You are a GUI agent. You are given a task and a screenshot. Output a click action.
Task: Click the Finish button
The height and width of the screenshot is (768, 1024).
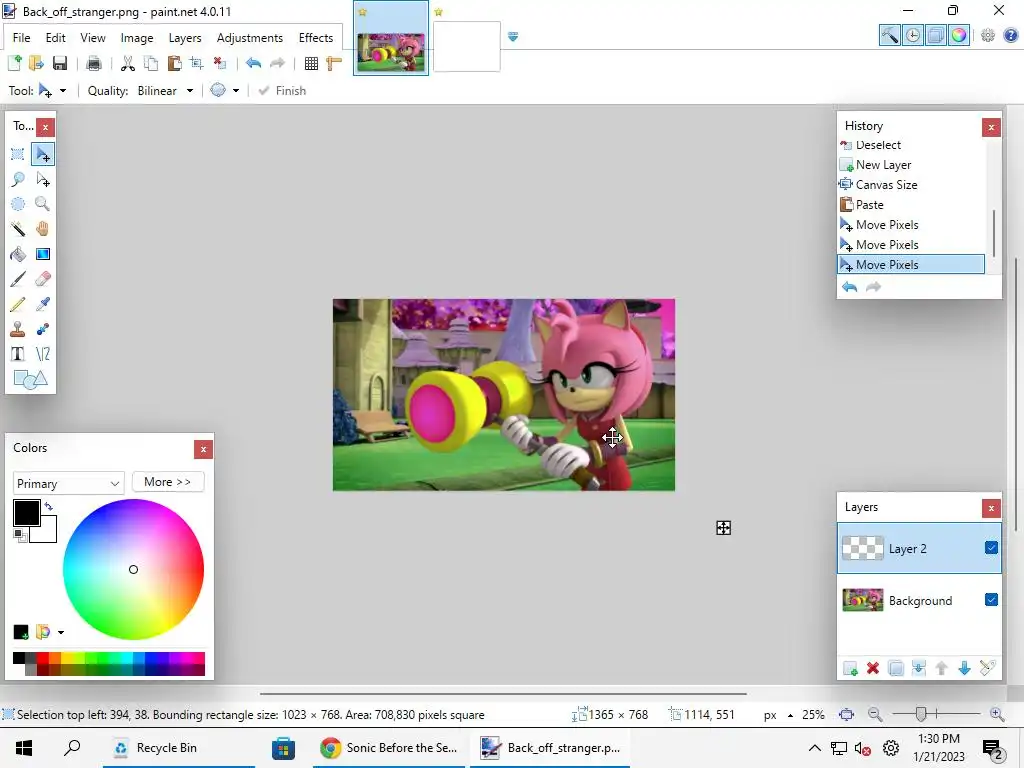pyautogui.click(x=282, y=91)
